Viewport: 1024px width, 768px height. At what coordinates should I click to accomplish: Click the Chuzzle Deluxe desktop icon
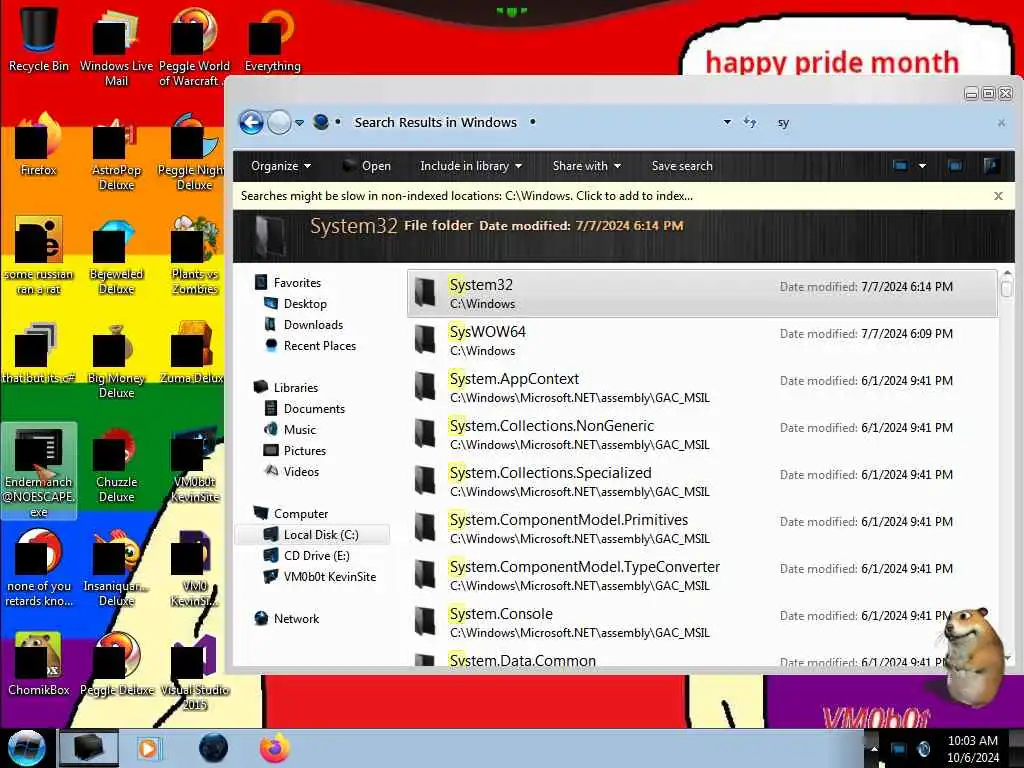pos(116,464)
